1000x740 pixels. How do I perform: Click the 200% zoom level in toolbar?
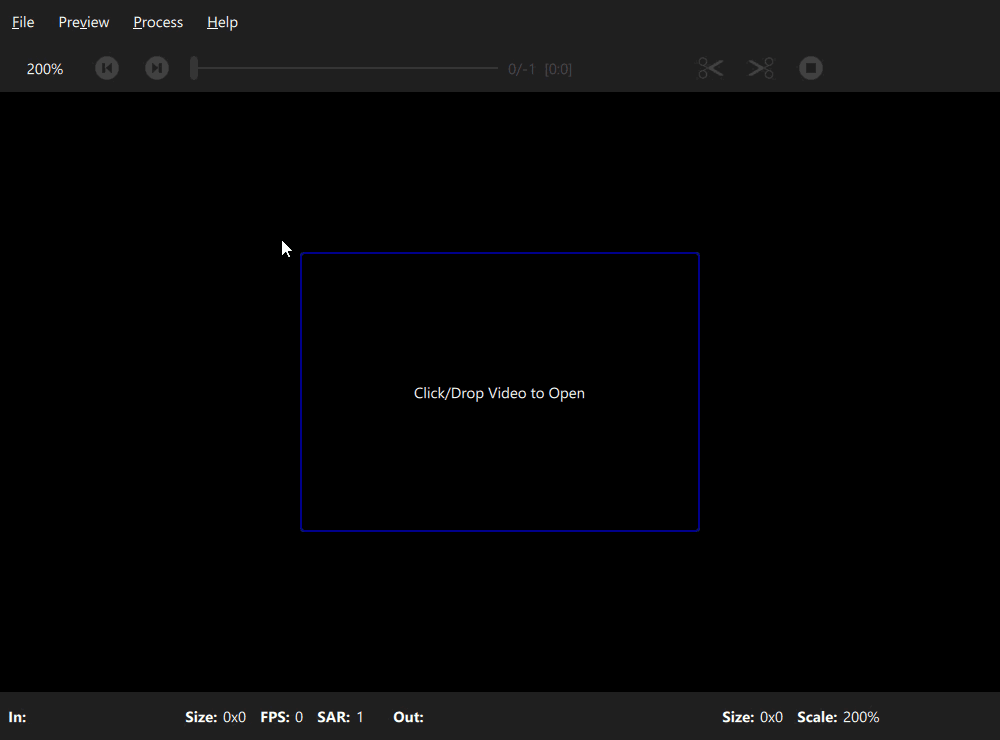pyautogui.click(x=45, y=69)
